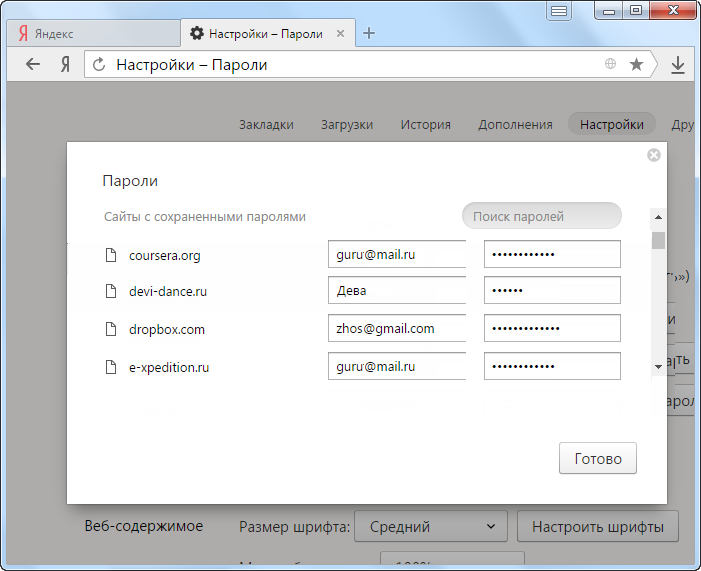Click the devi-dance.ru password field
The width and height of the screenshot is (701, 571).
[552, 290]
